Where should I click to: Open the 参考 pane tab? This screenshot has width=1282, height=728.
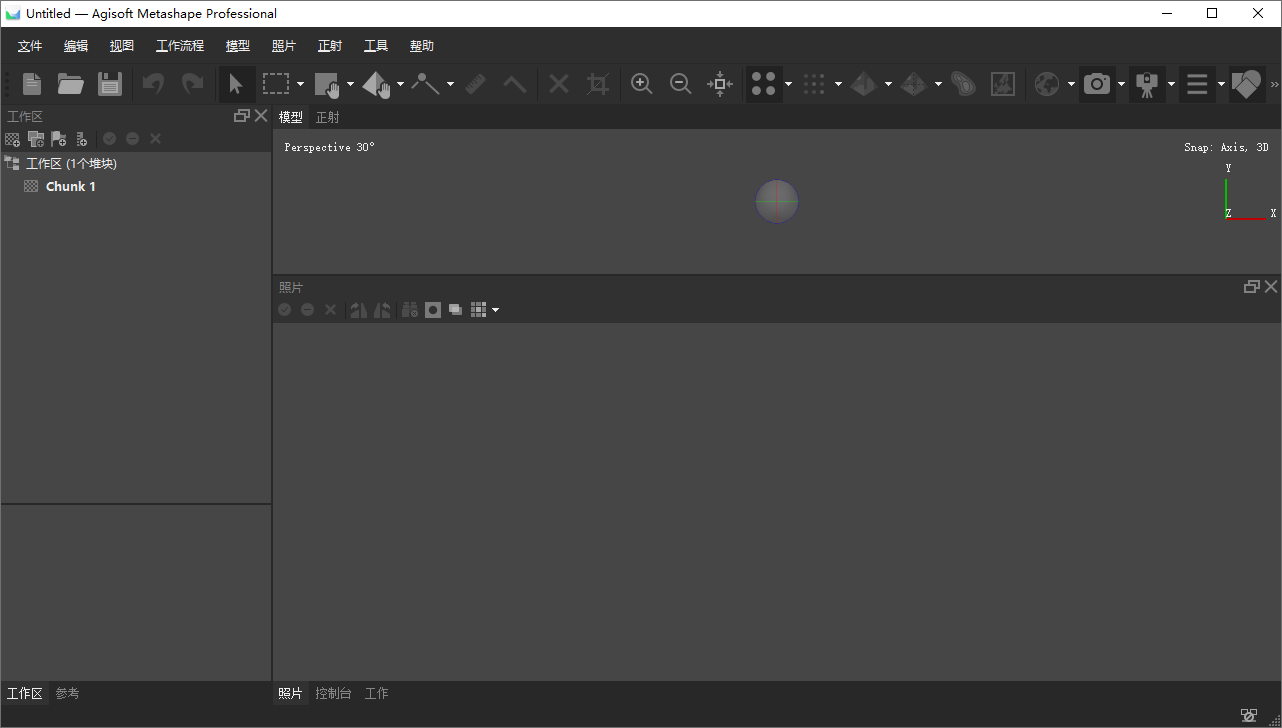[67, 693]
